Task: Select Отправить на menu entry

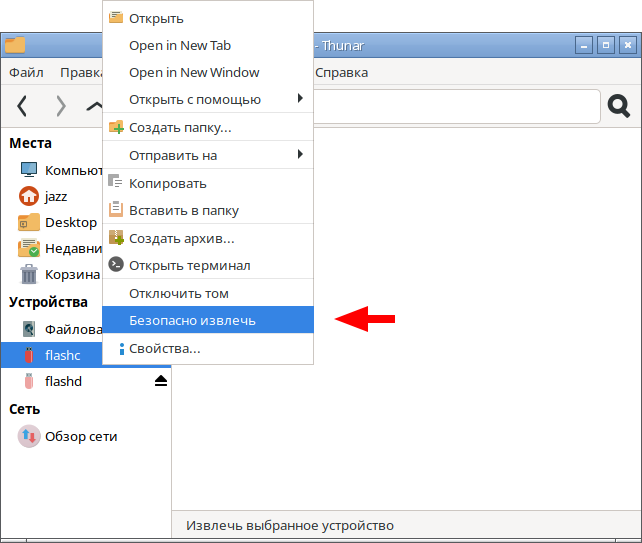Action: [208, 156]
